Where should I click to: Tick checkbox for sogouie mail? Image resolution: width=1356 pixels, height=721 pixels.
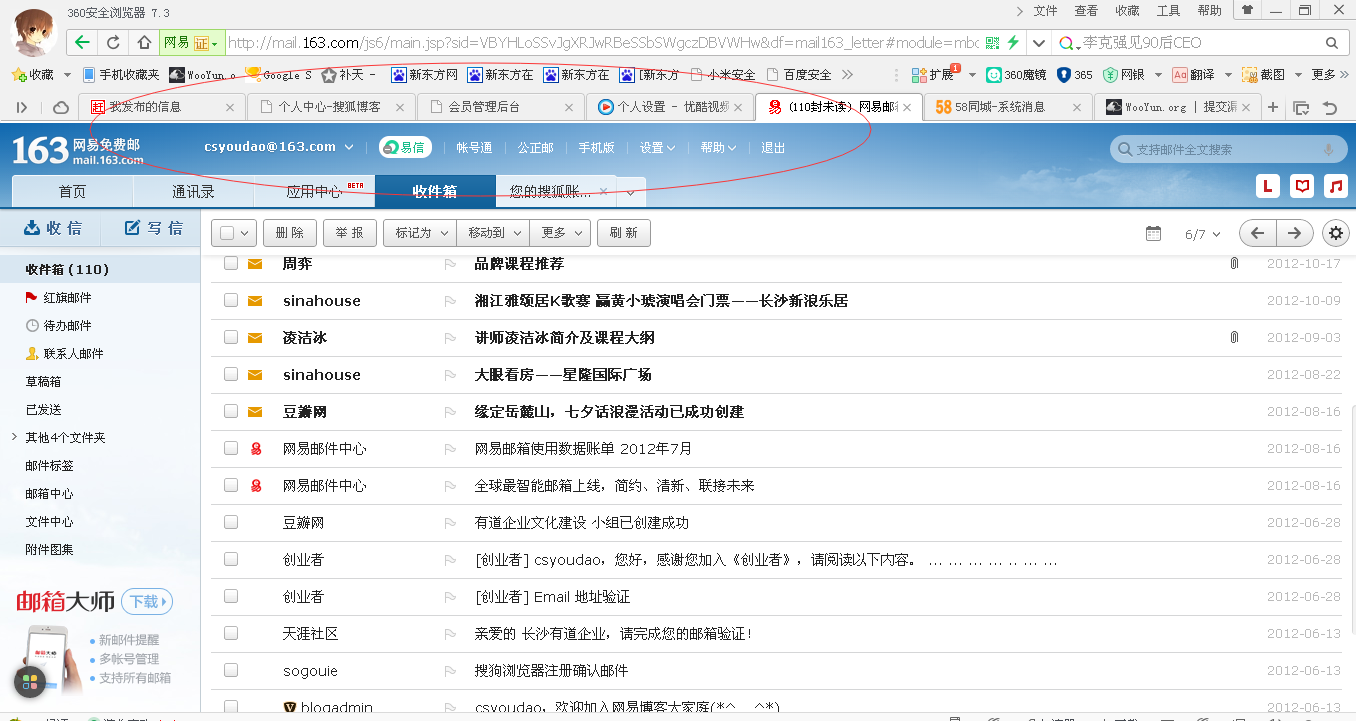(231, 670)
